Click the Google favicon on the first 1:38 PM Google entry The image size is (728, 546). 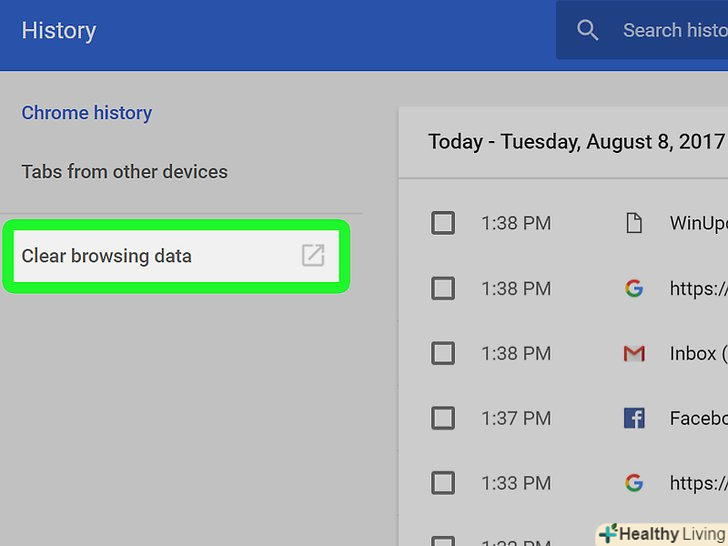[633, 289]
